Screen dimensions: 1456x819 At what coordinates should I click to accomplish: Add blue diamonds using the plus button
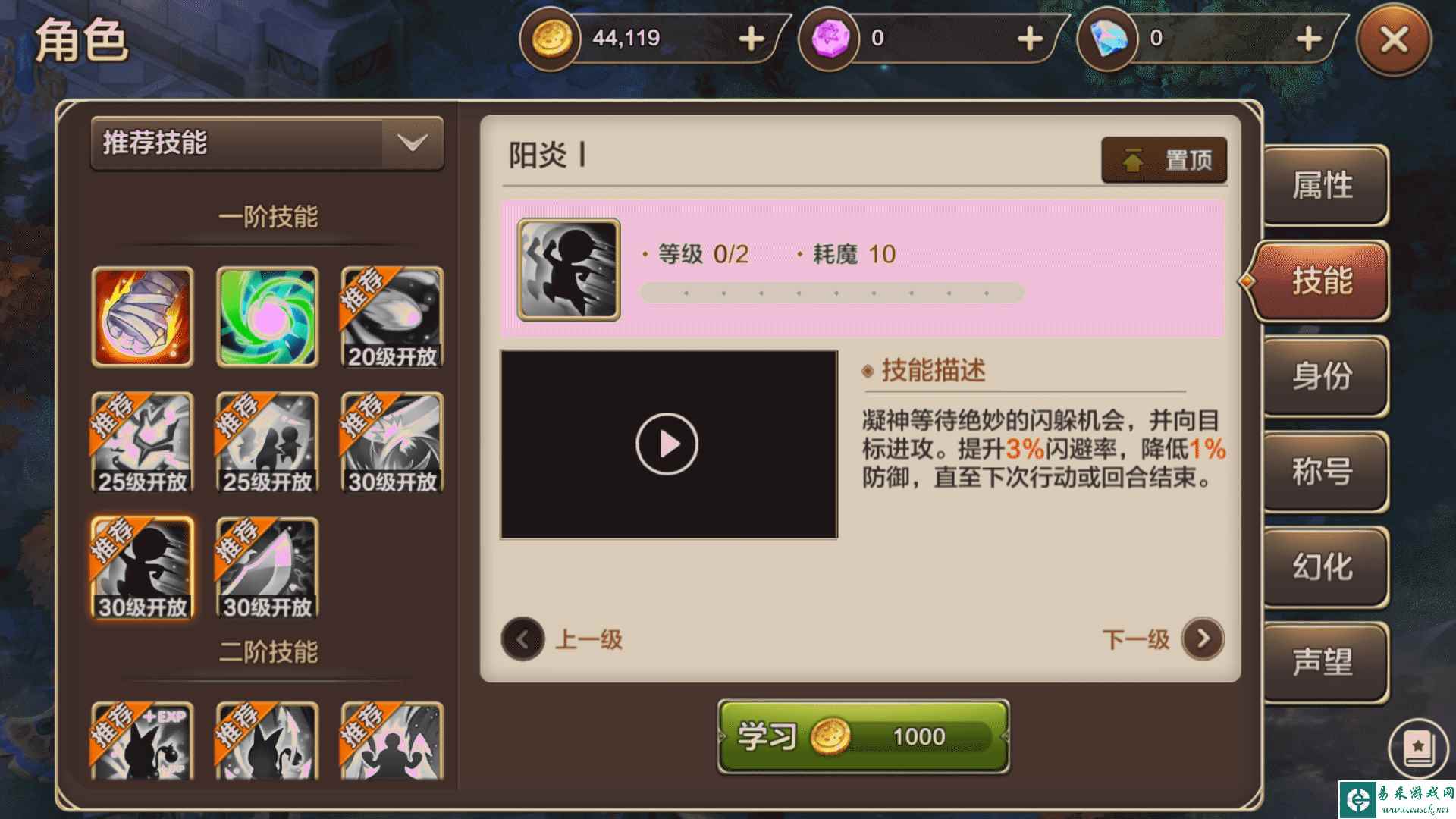pyautogui.click(x=1309, y=39)
